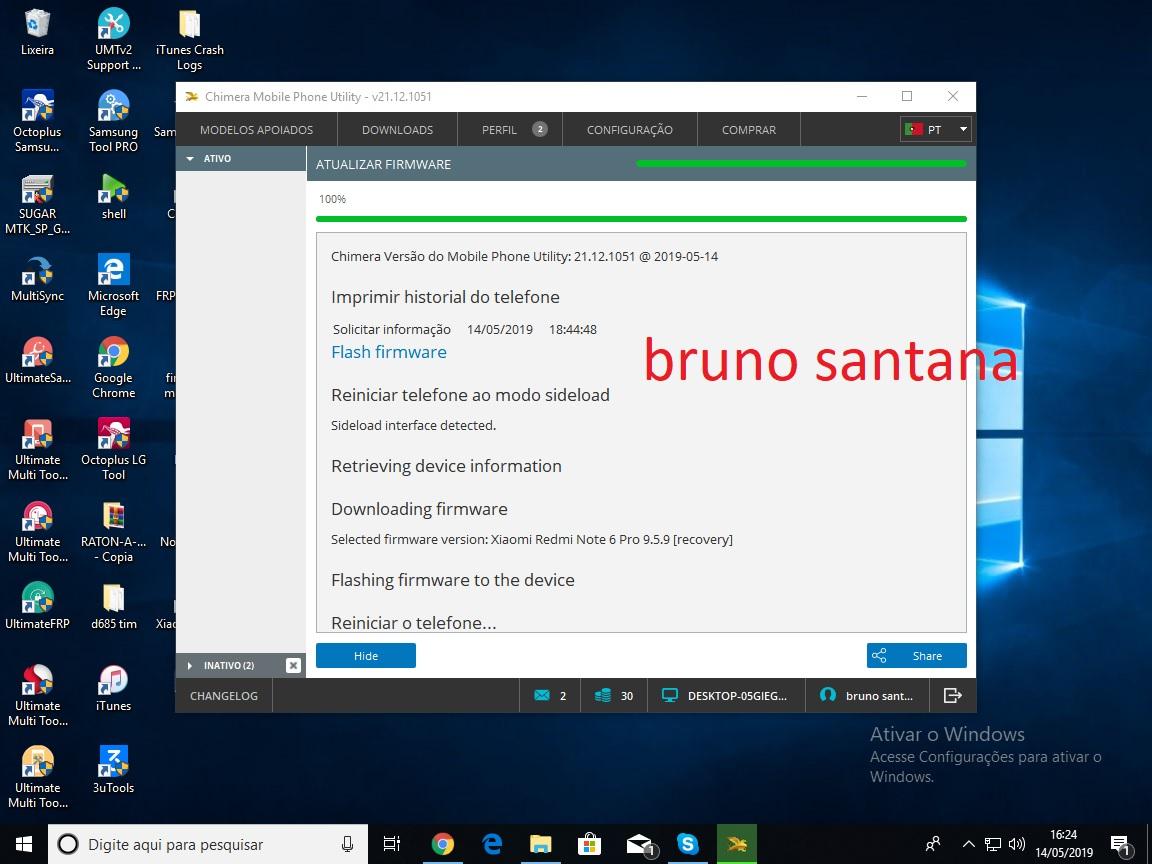Viewport: 1152px width, 864px height.
Task: Open d685 tim folder icon
Action: click(x=113, y=606)
